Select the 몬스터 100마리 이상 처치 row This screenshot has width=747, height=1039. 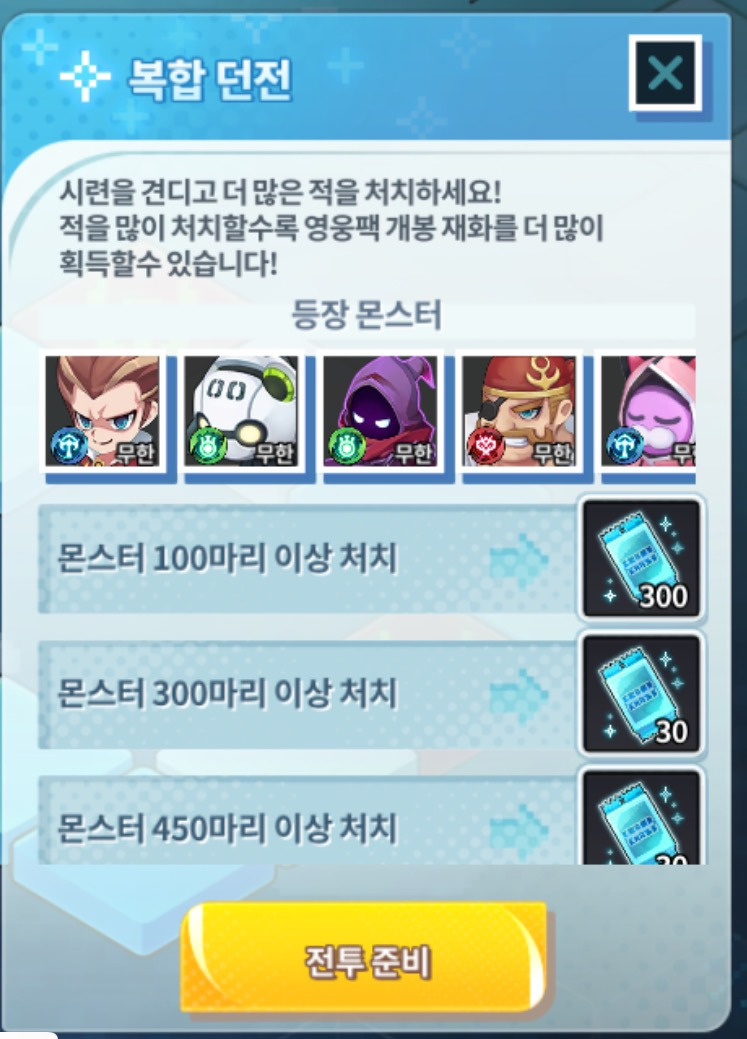coord(307,559)
